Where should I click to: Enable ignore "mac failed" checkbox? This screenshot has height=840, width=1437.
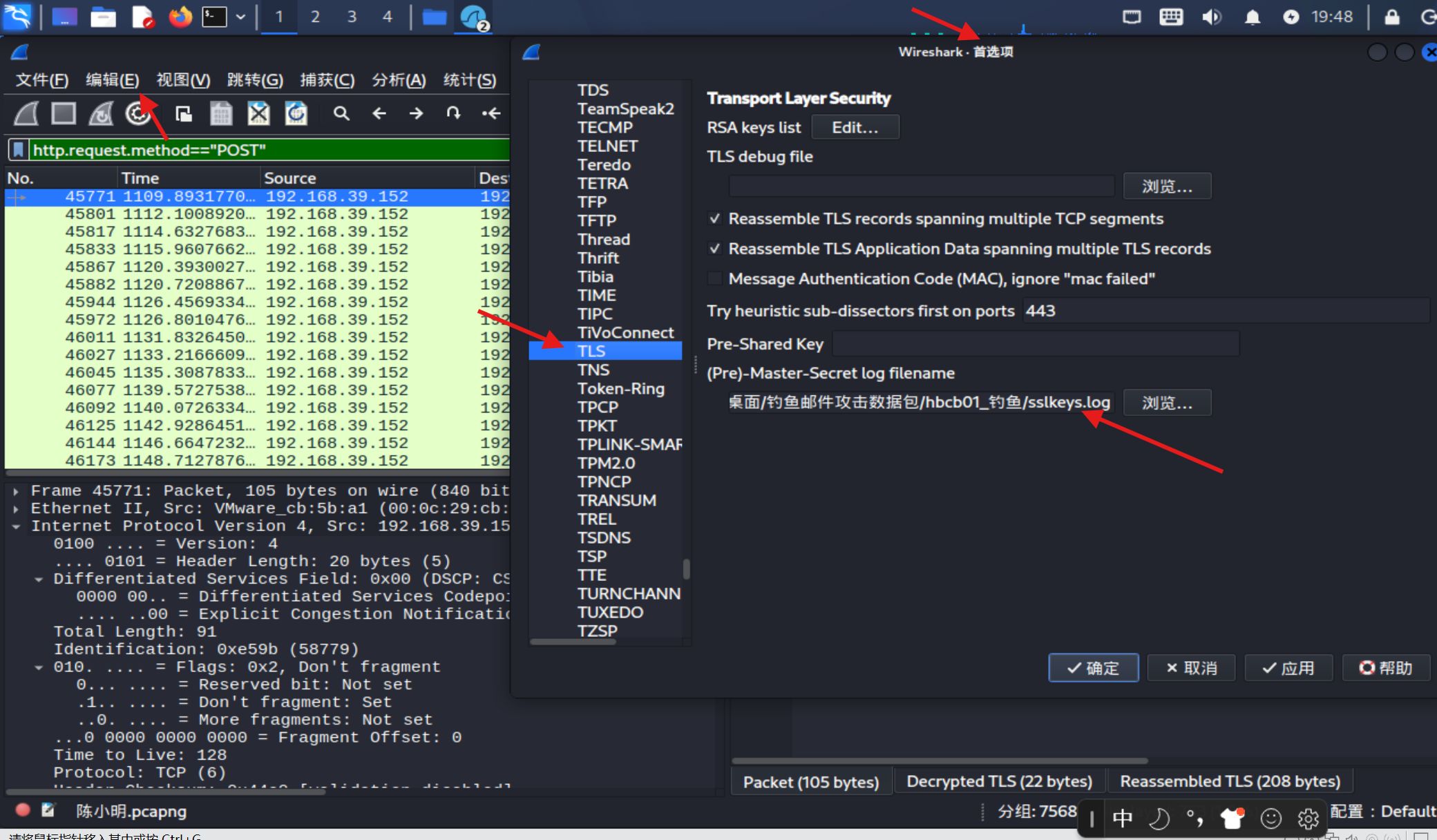click(715, 278)
